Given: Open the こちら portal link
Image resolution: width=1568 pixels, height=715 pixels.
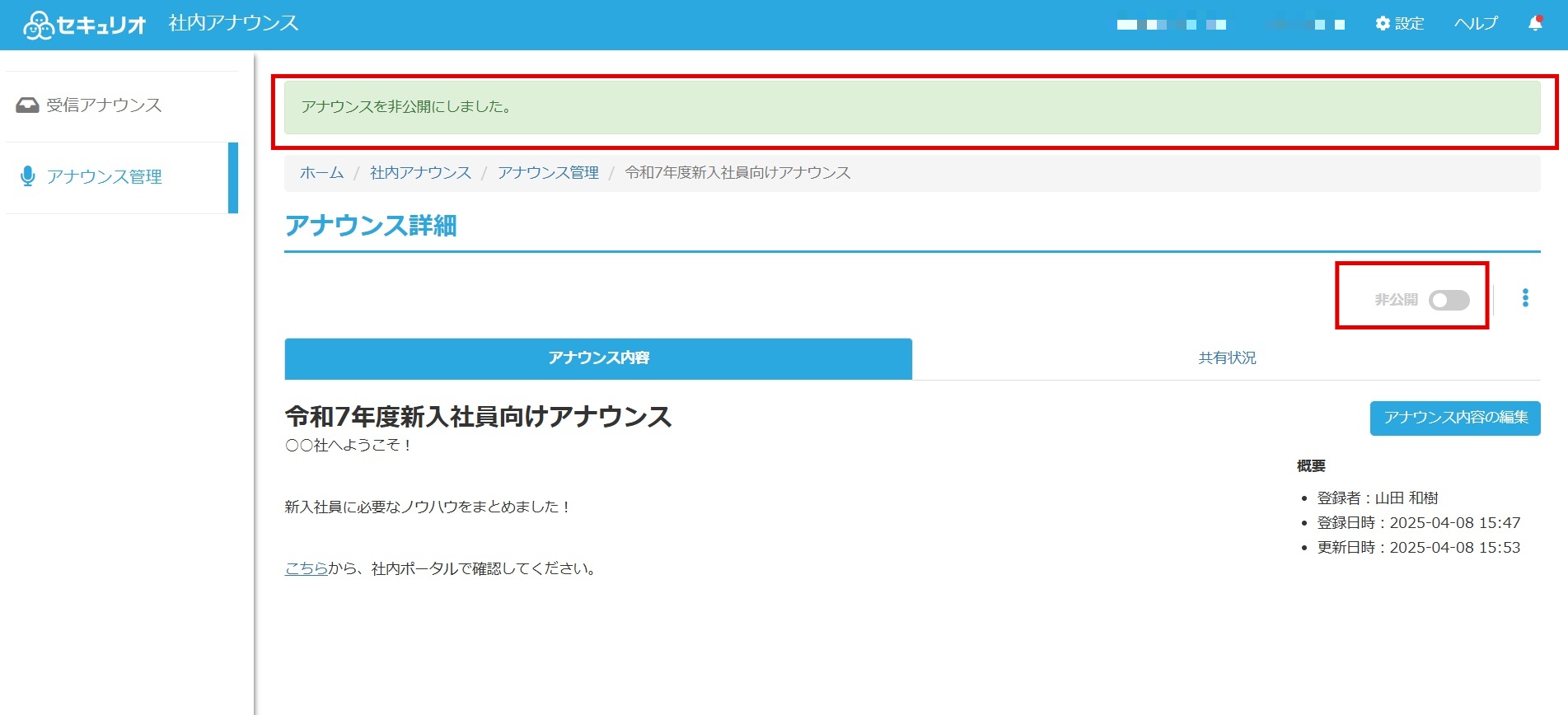Looking at the screenshot, I should click(307, 568).
